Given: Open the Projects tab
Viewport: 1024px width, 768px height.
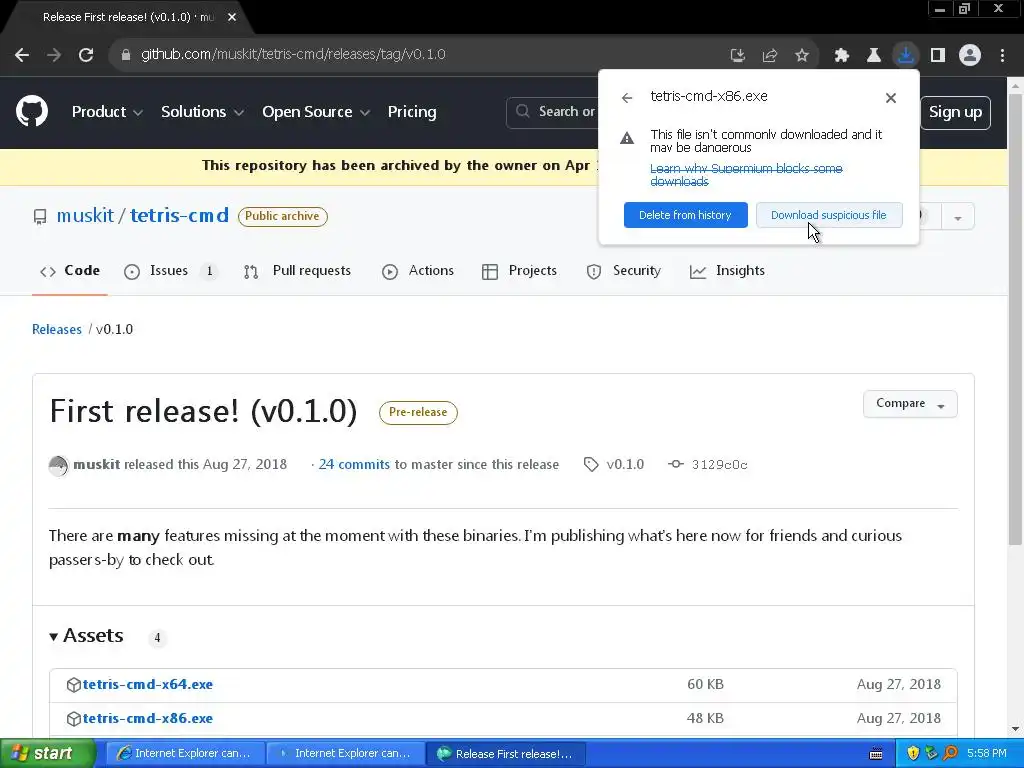Looking at the screenshot, I should tap(519, 271).
